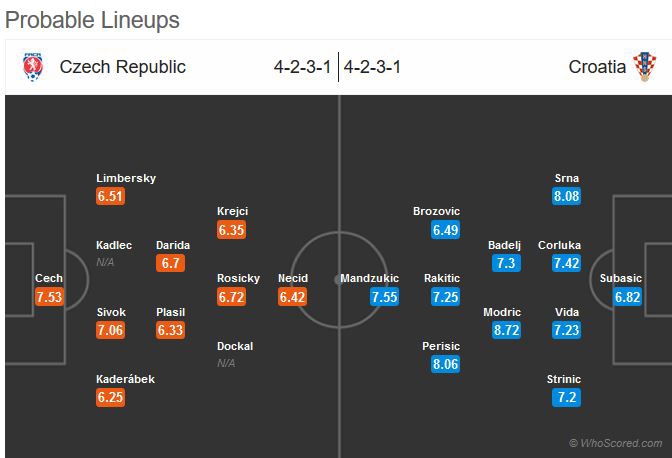The image size is (672, 458).
Task: Select Rosicky's 6.72 rating badge
Action: 231,297
